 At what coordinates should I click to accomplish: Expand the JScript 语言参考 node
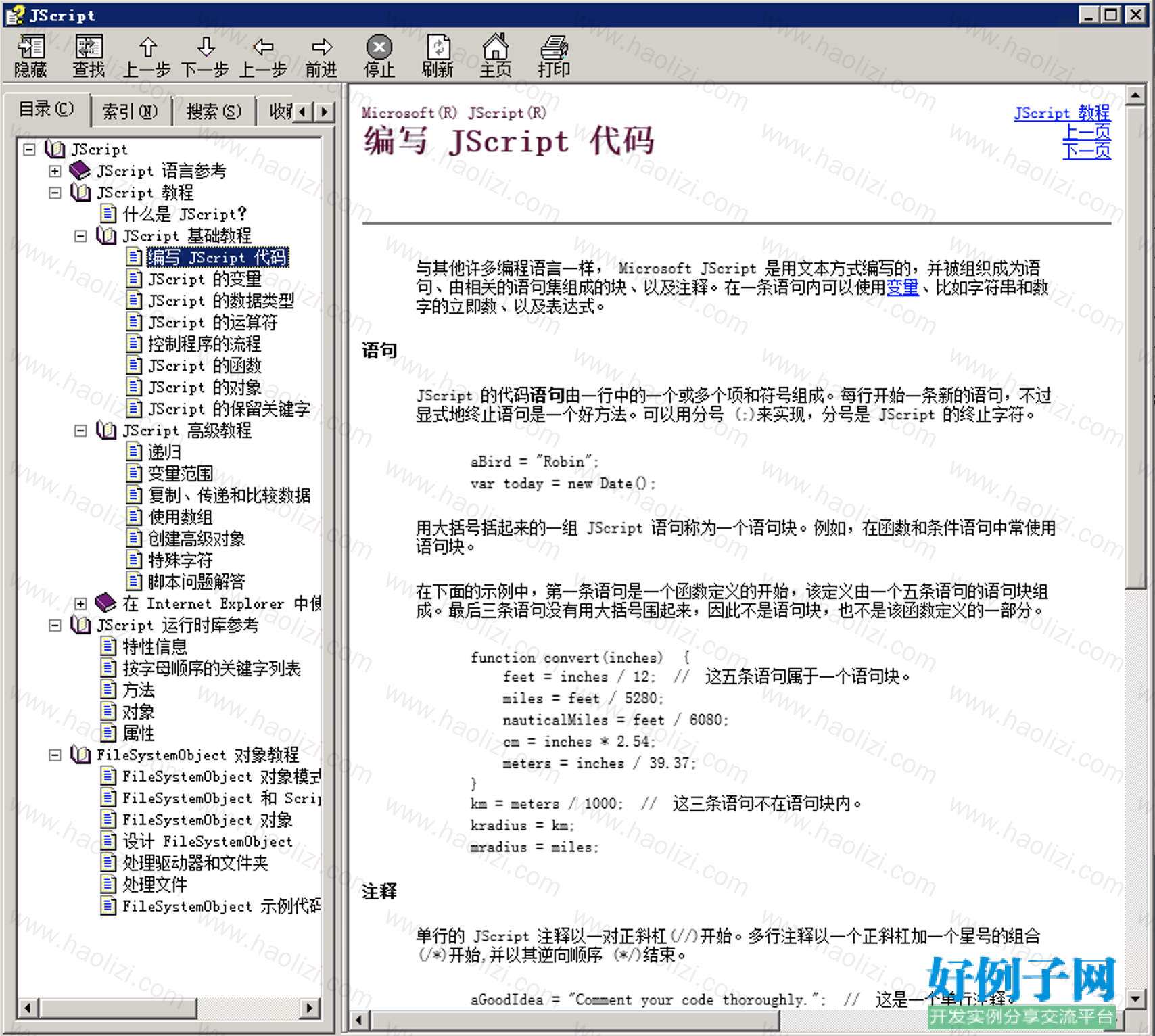pyautogui.click(x=55, y=171)
